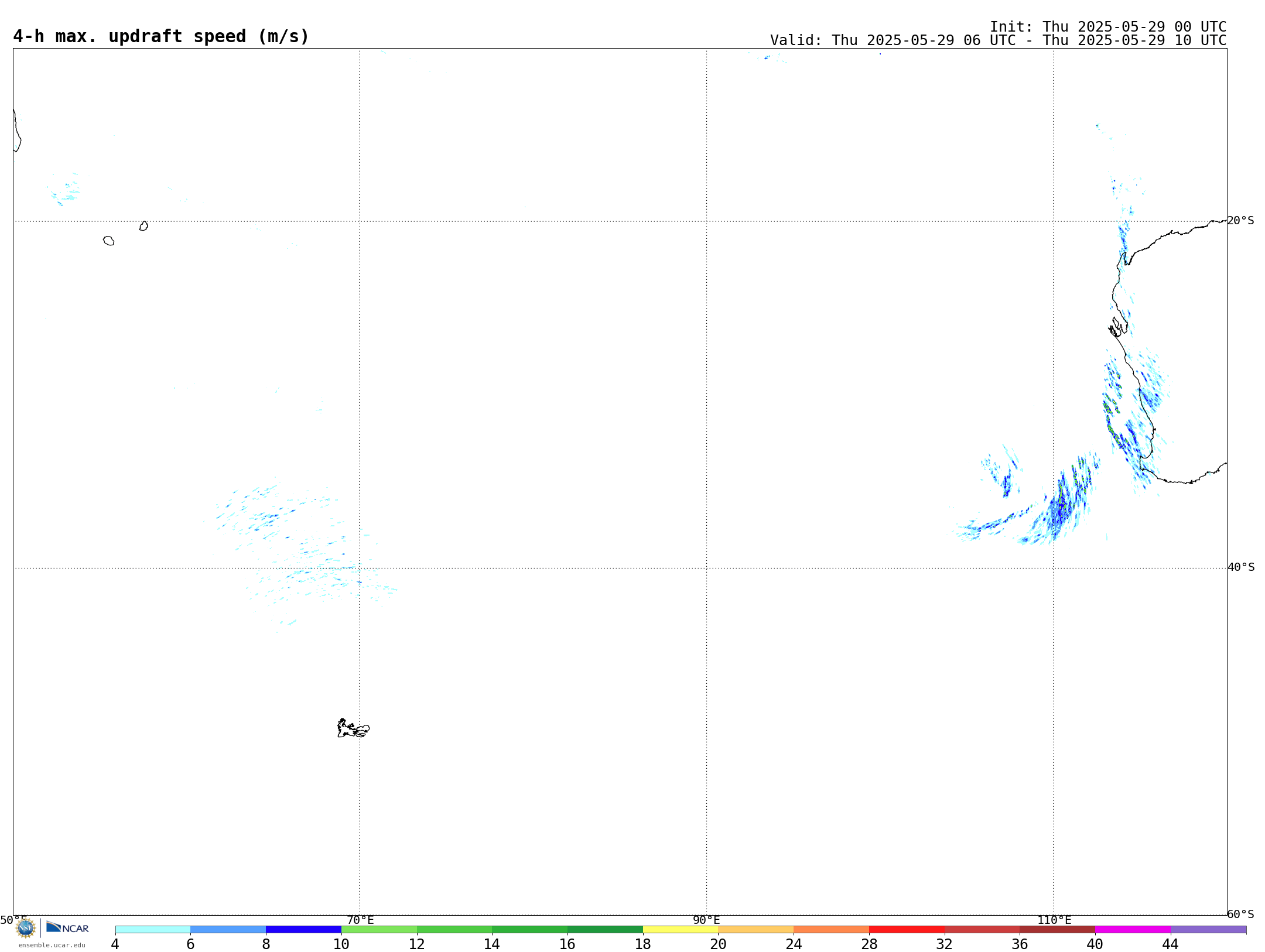
Task: Select the light orange 20–24 swatch
Action: (756, 930)
